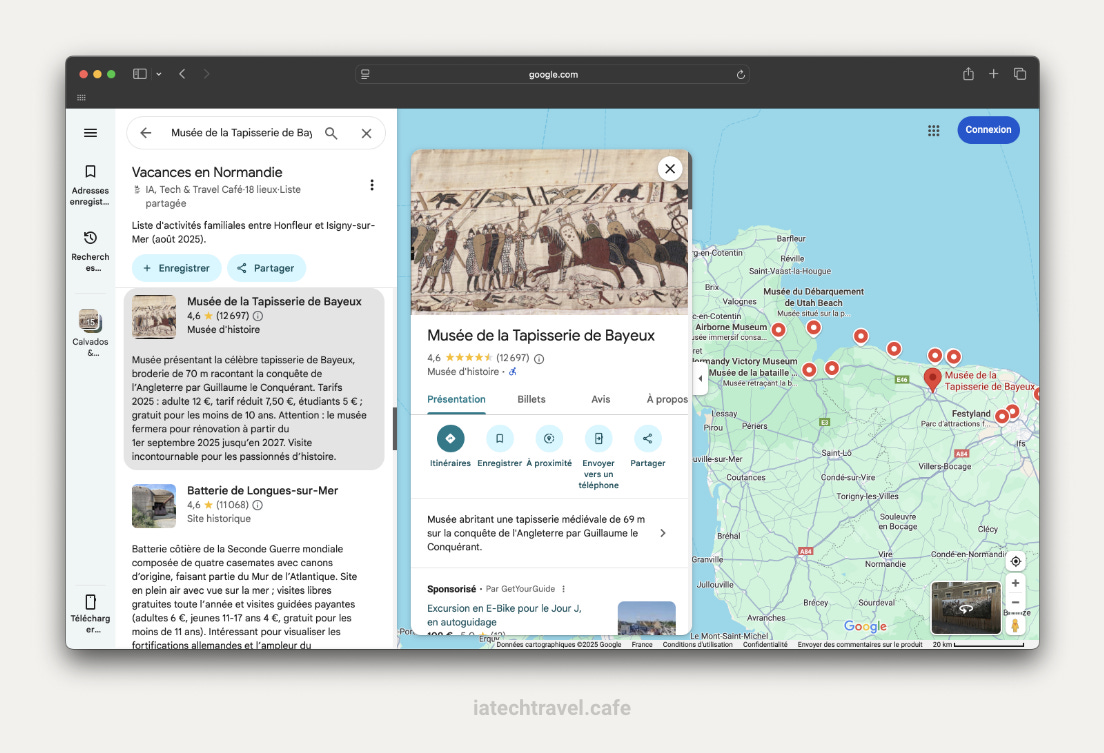Switch to the Avis tab
The height and width of the screenshot is (753, 1104).
pos(601,399)
